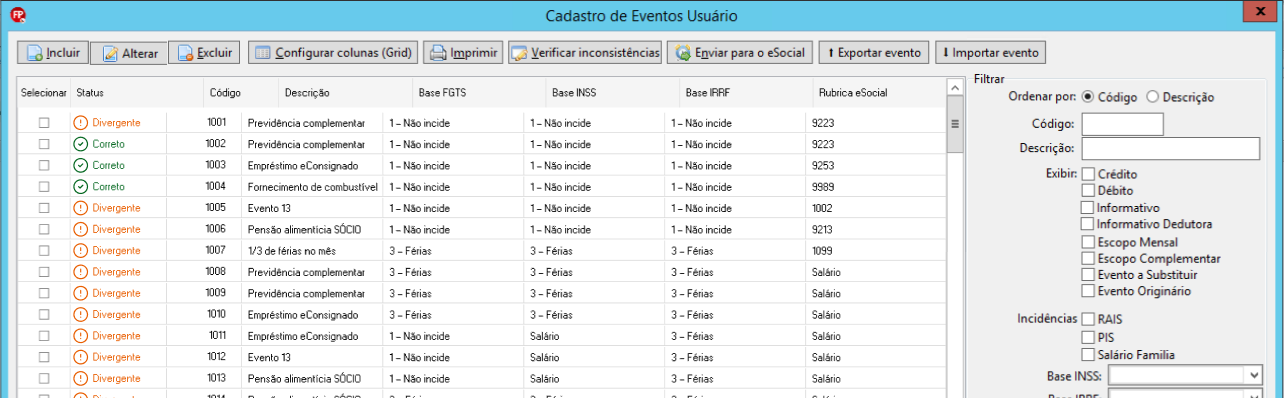Enable the Débito filter checkbox

tap(1088, 190)
